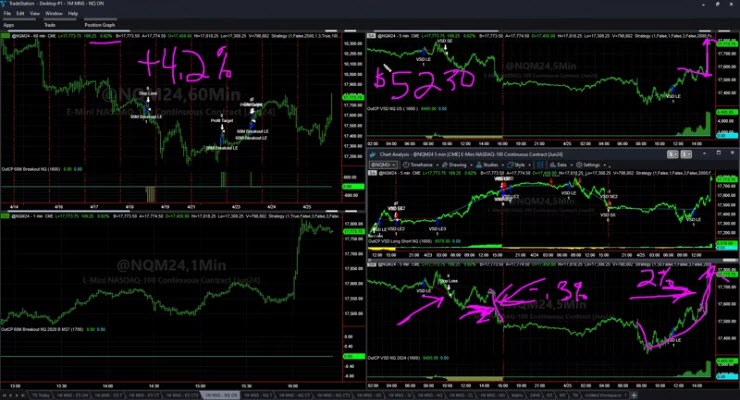Click the VSD LE marker in top-right 5 min chart
740x400 pixels.
tap(423, 59)
